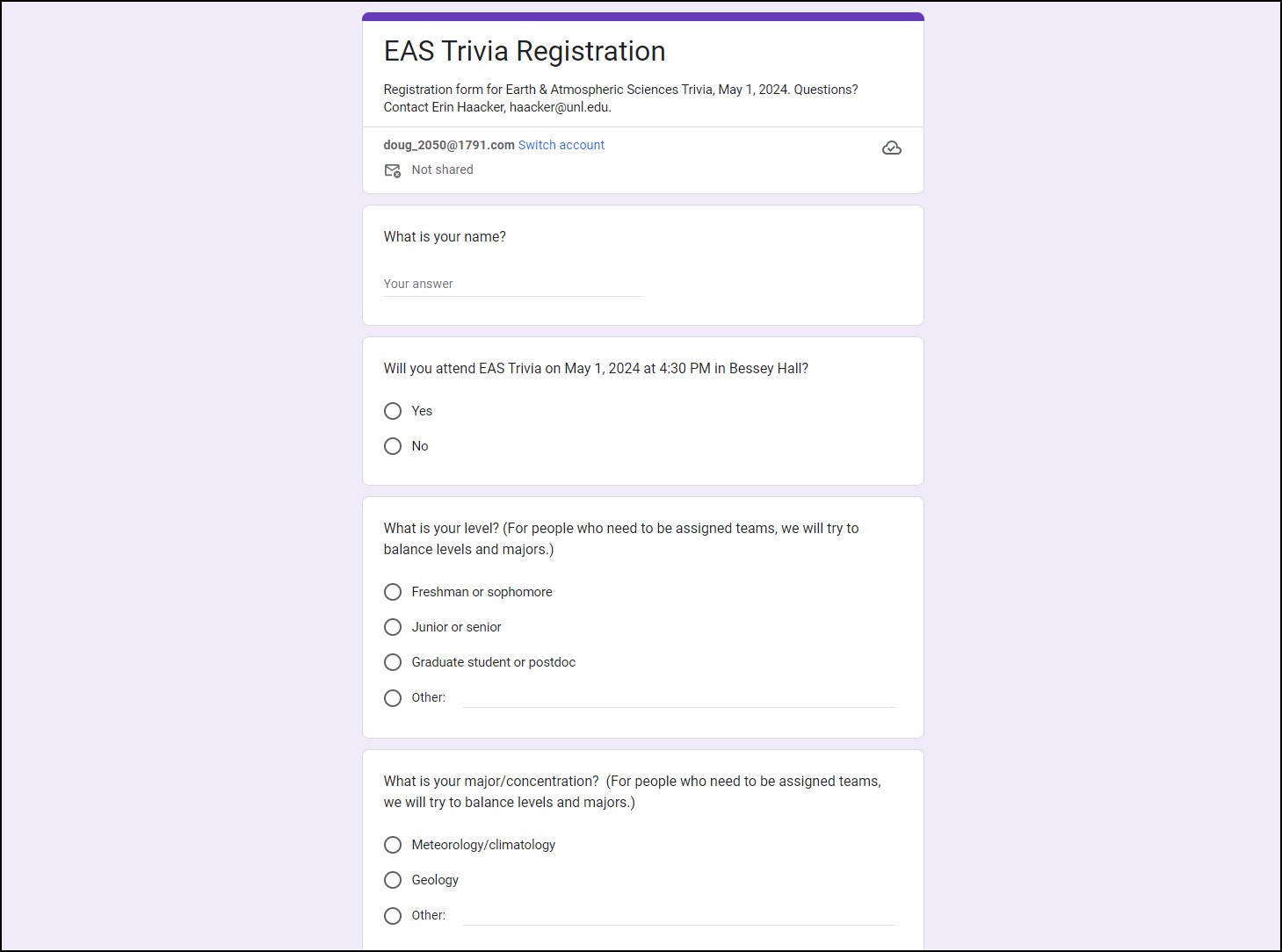Click the 'What is your name?' question text
Viewport: 1282px width, 952px height.
[445, 237]
